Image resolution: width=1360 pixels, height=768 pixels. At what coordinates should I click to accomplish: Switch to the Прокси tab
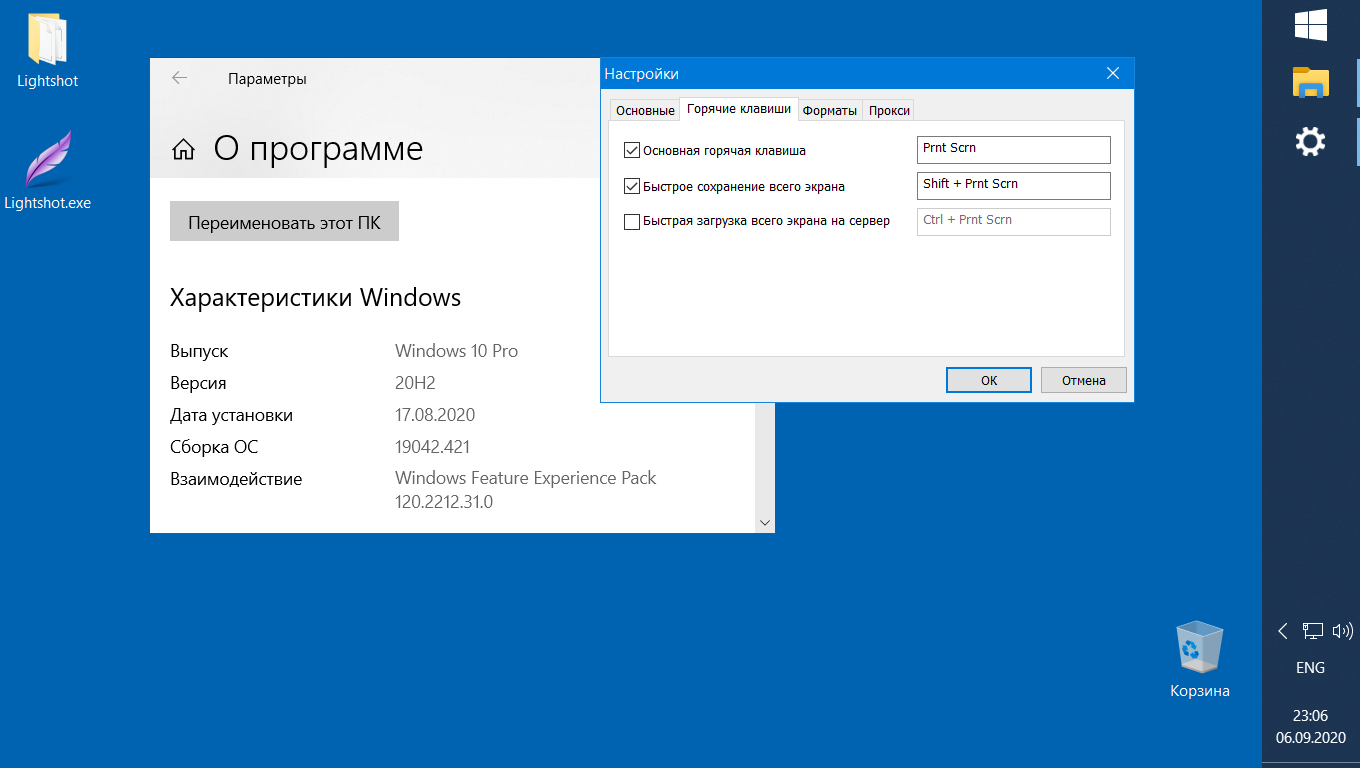(x=888, y=111)
